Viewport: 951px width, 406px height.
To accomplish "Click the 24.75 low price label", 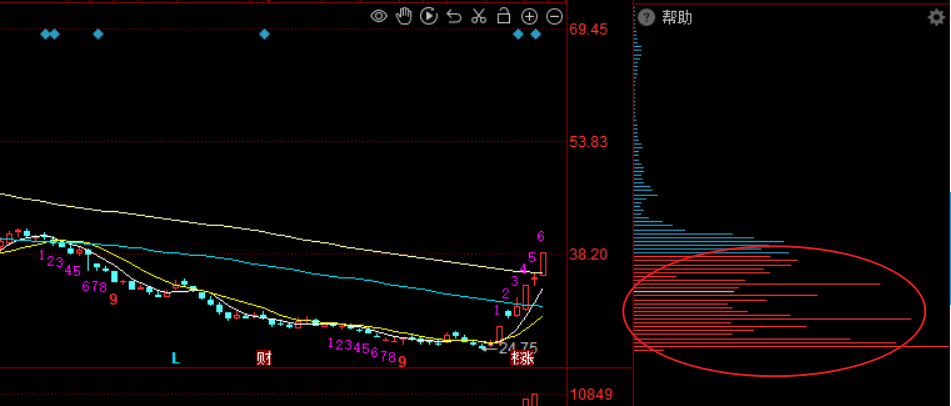I will pos(518,347).
